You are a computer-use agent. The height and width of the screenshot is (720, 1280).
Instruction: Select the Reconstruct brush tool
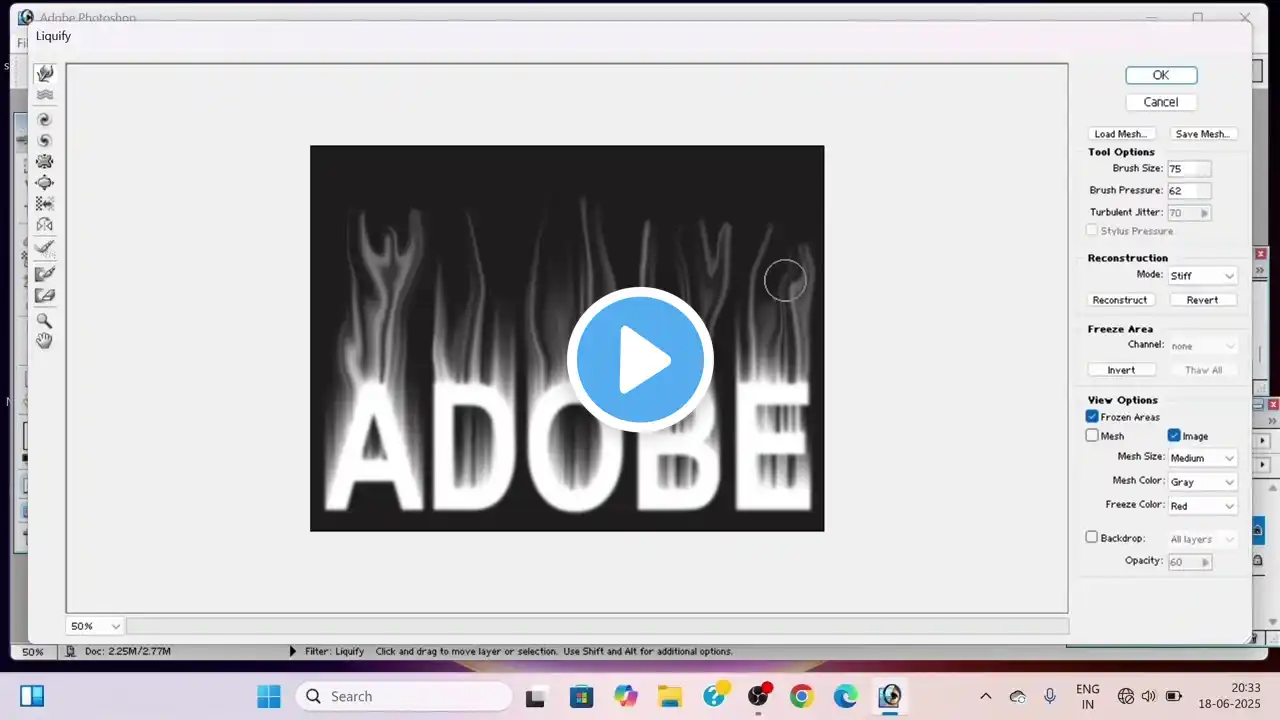pos(44,247)
